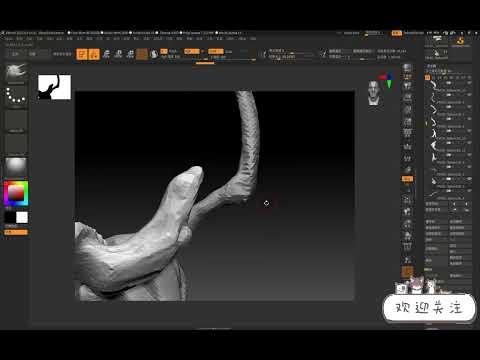
Task: Open the current brush selector thumbnail
Action: click(x=16, y=72)
